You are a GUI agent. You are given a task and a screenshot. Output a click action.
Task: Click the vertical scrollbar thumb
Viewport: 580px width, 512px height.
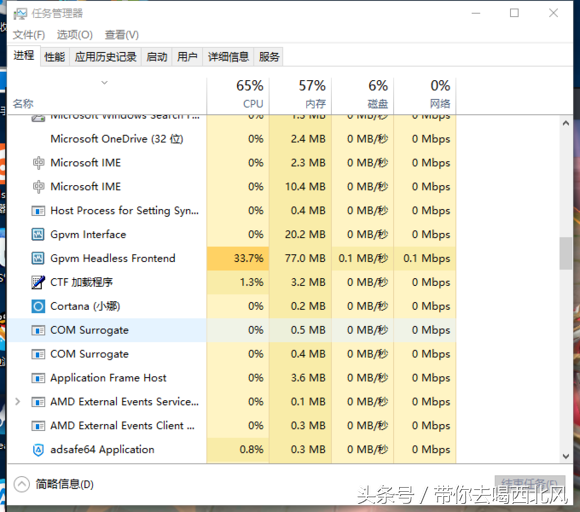coord(566,253)
